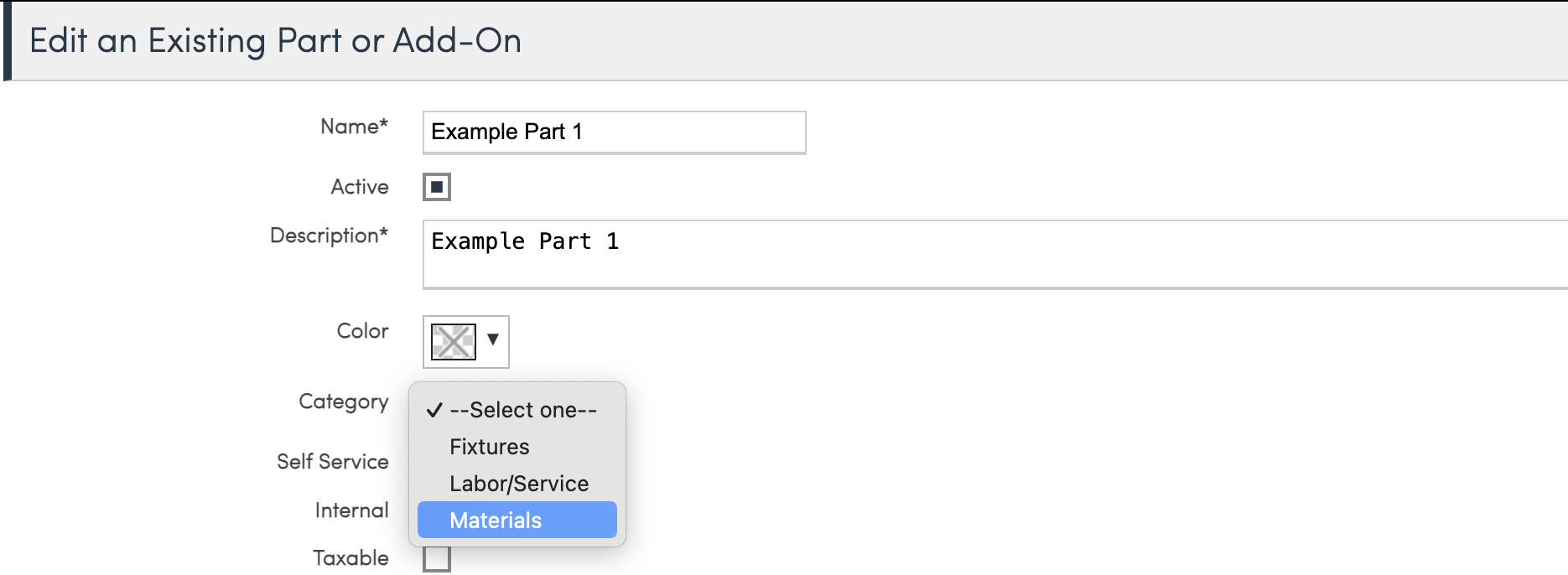
Task: Click the Taxable label text
Action: [350, 558]
